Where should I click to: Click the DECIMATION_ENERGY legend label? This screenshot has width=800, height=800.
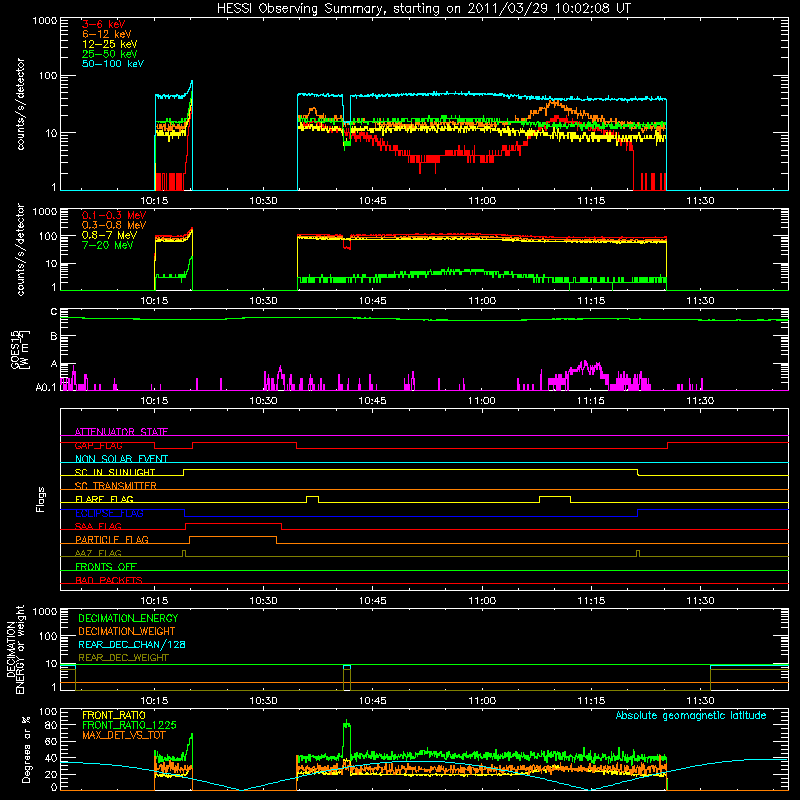128,618
